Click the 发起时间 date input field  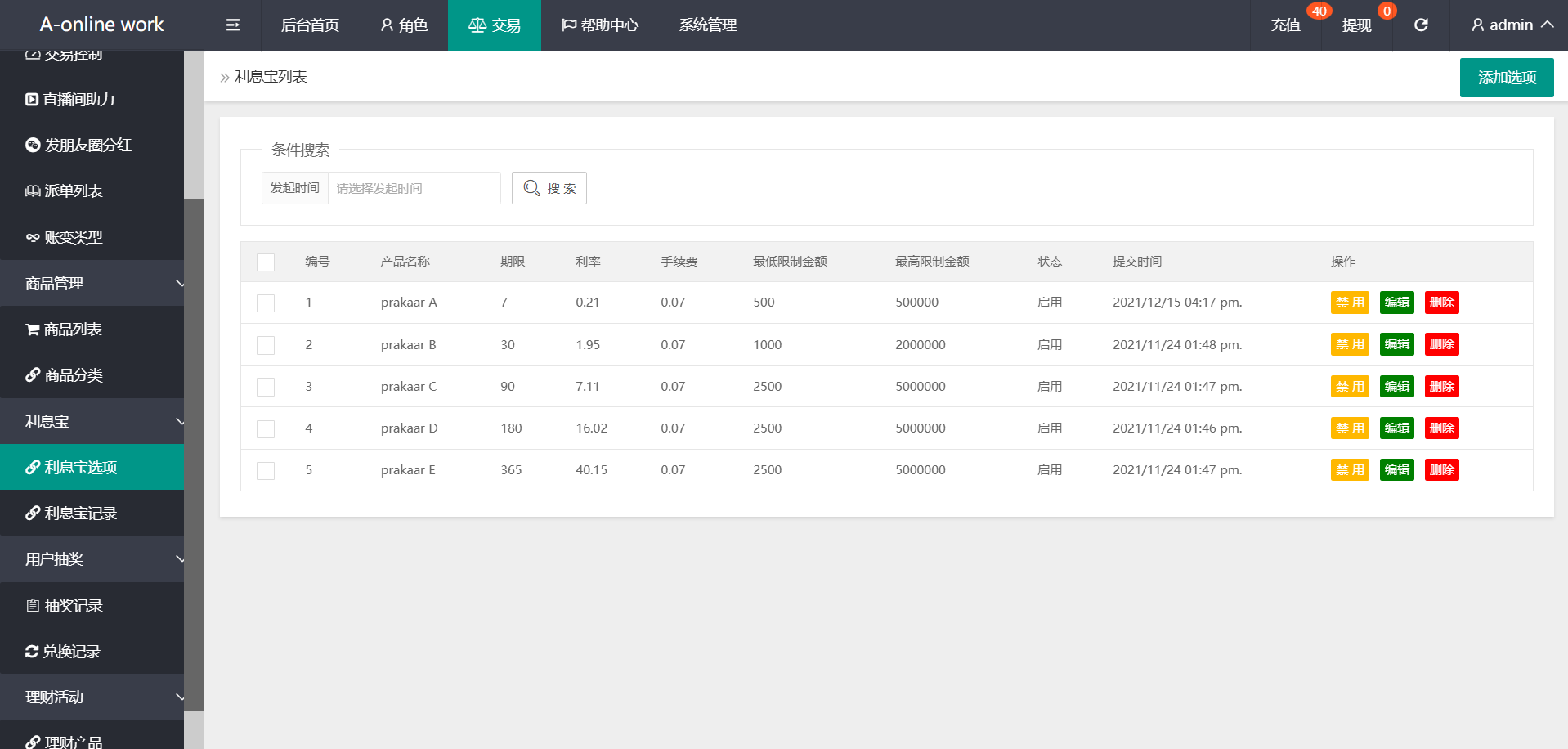(x=414, y=188)
